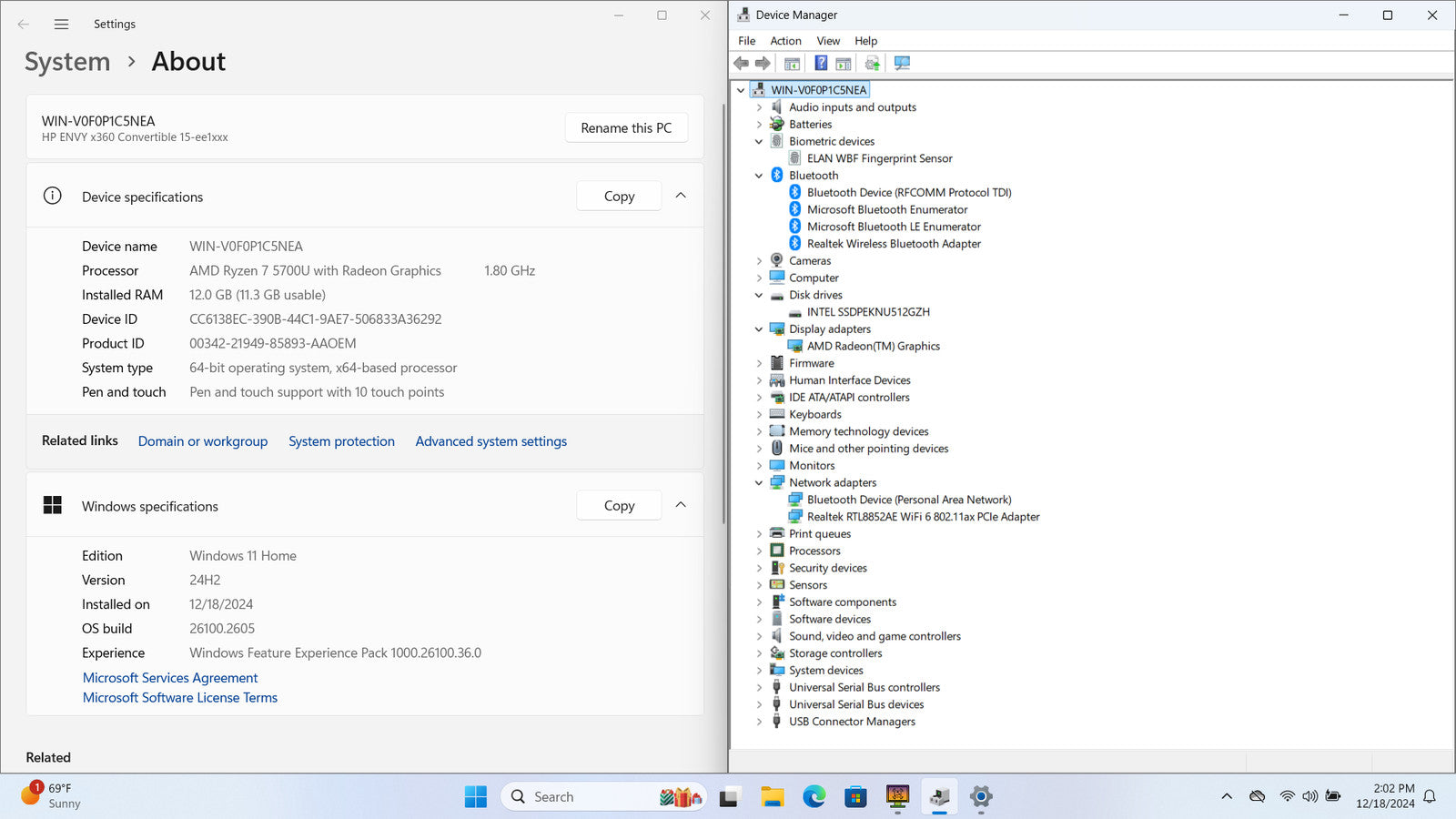Open Microsoft Software License Terms link
Image resolution: width=1456 pixels, height=819 pixels.
coord(180,698)
